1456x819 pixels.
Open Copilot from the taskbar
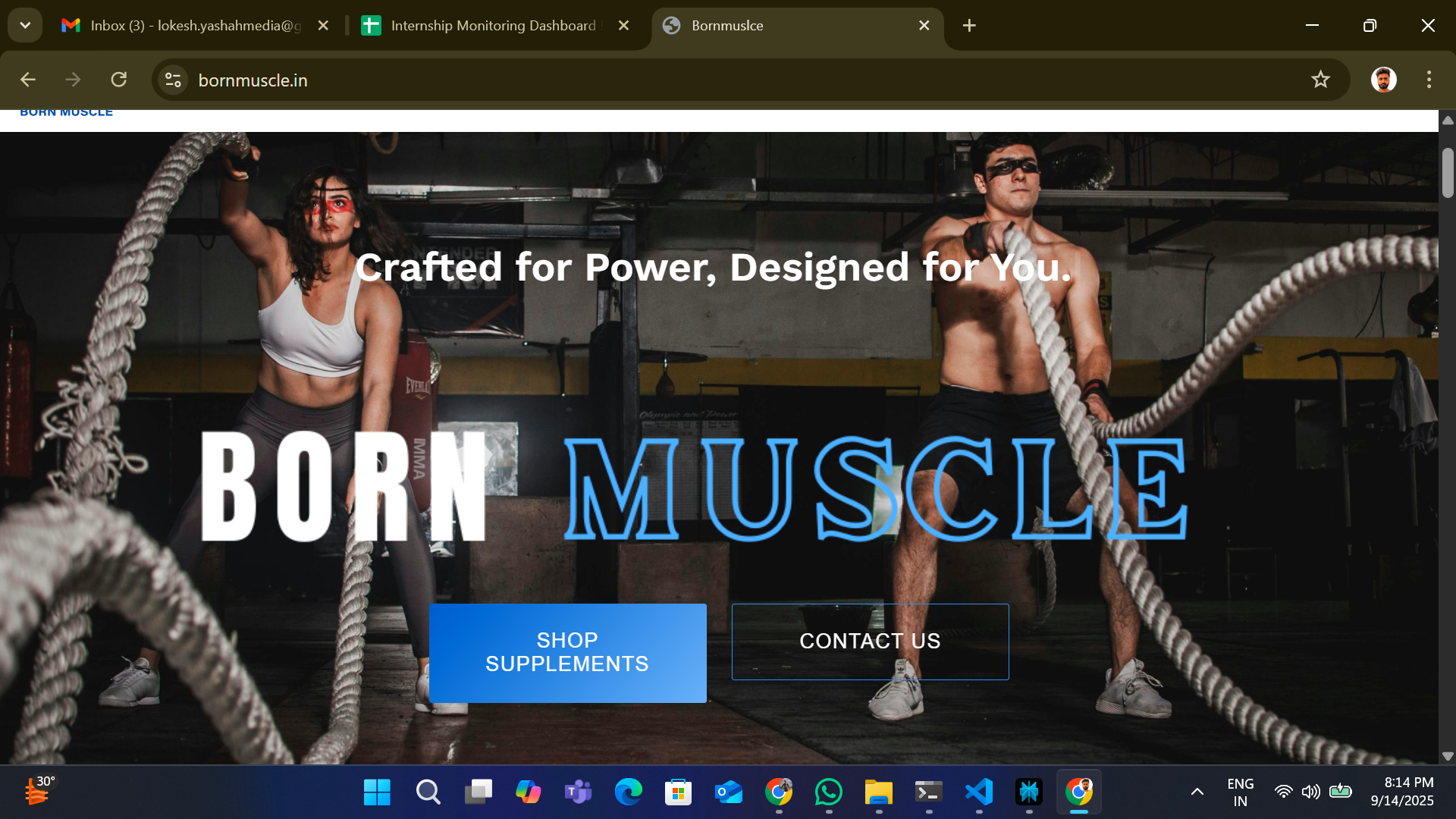click(x=528, y=792)
